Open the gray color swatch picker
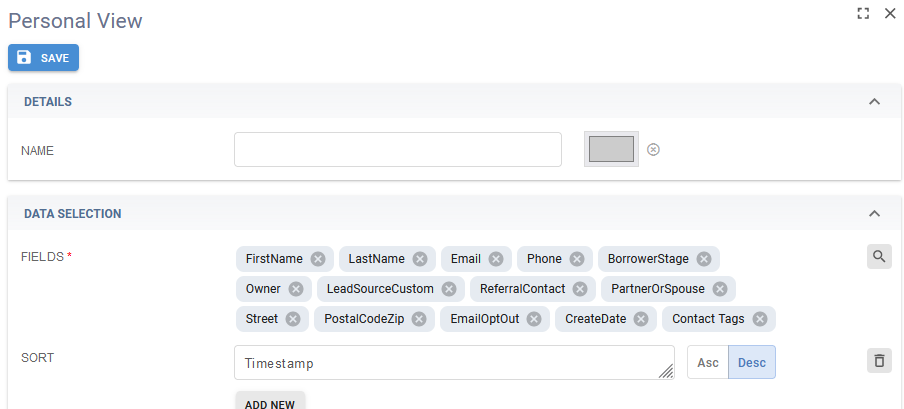This screenshot has width=904, height=409. (x=611, y=149)
